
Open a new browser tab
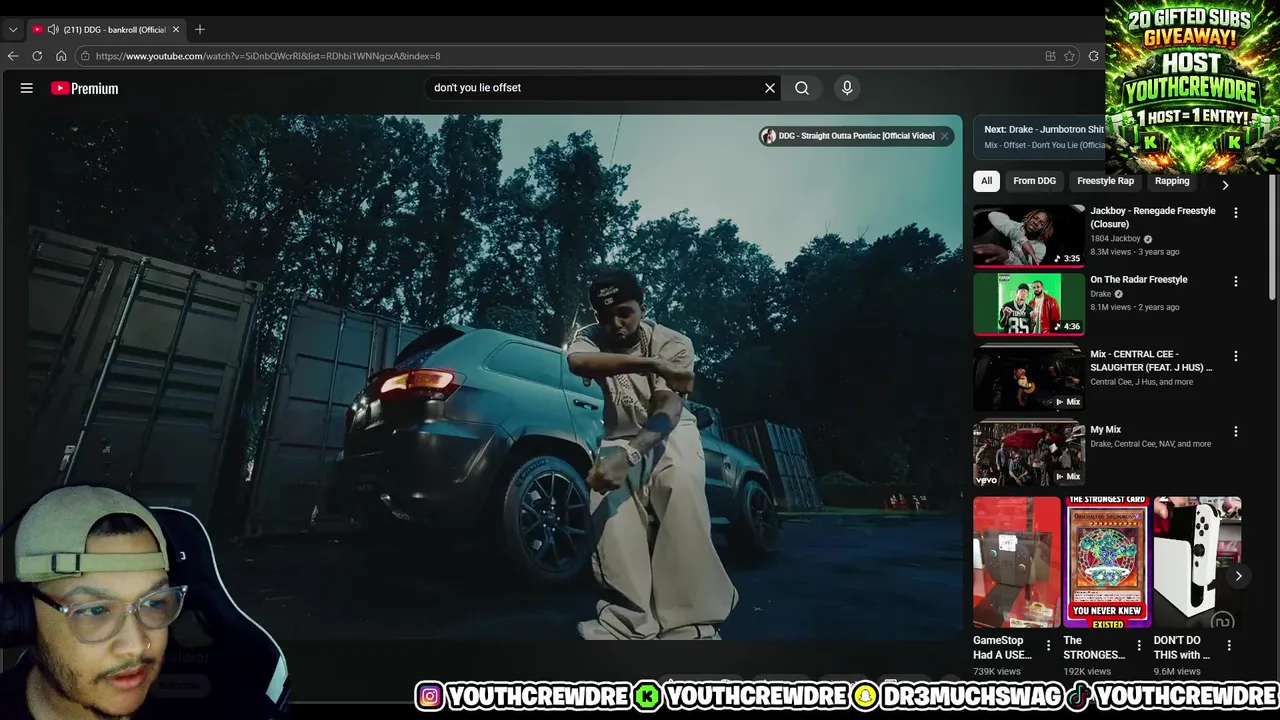(200, 29)
